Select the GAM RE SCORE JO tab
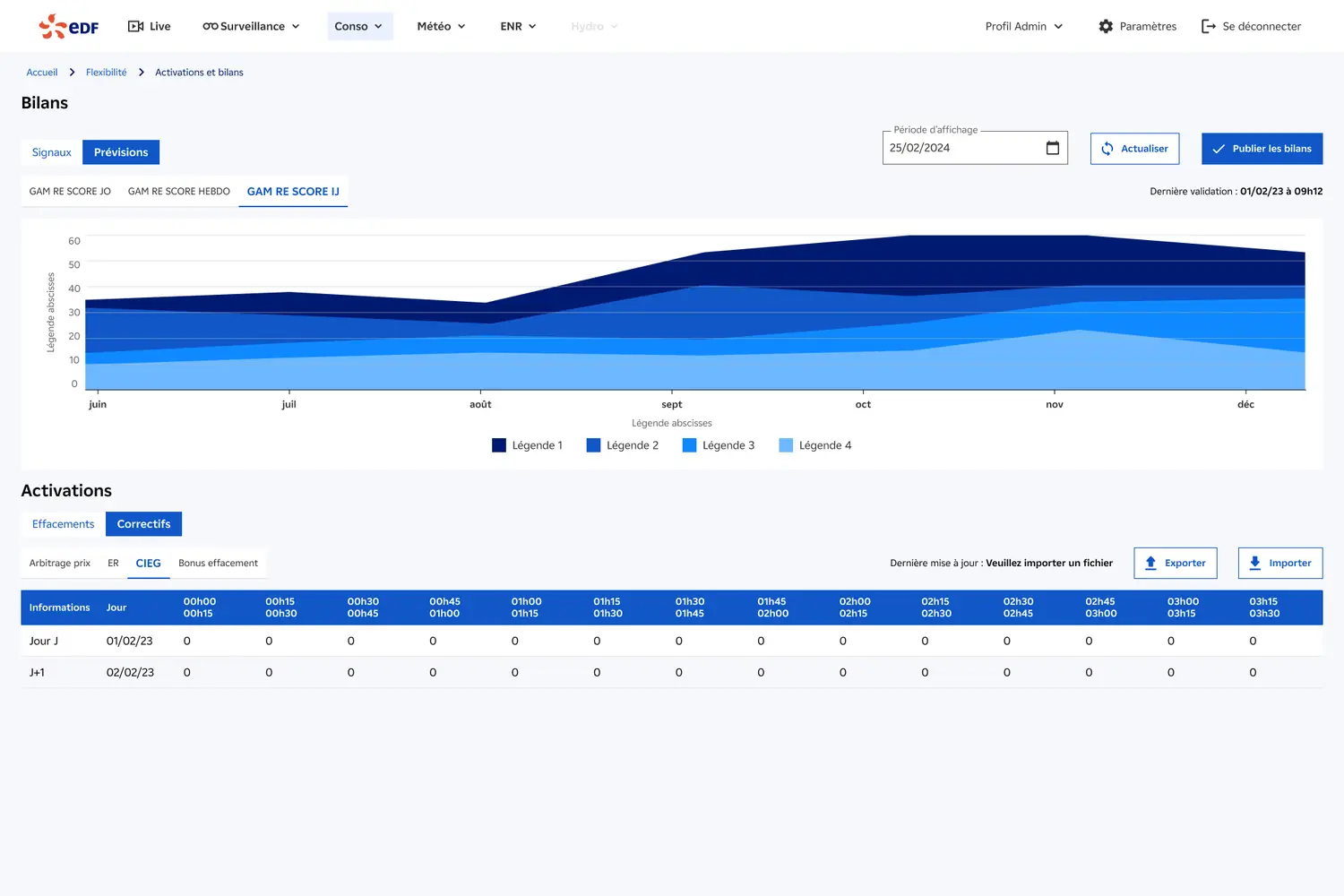The width and height of the screenshot is (1344, 896). coord(70,192)
